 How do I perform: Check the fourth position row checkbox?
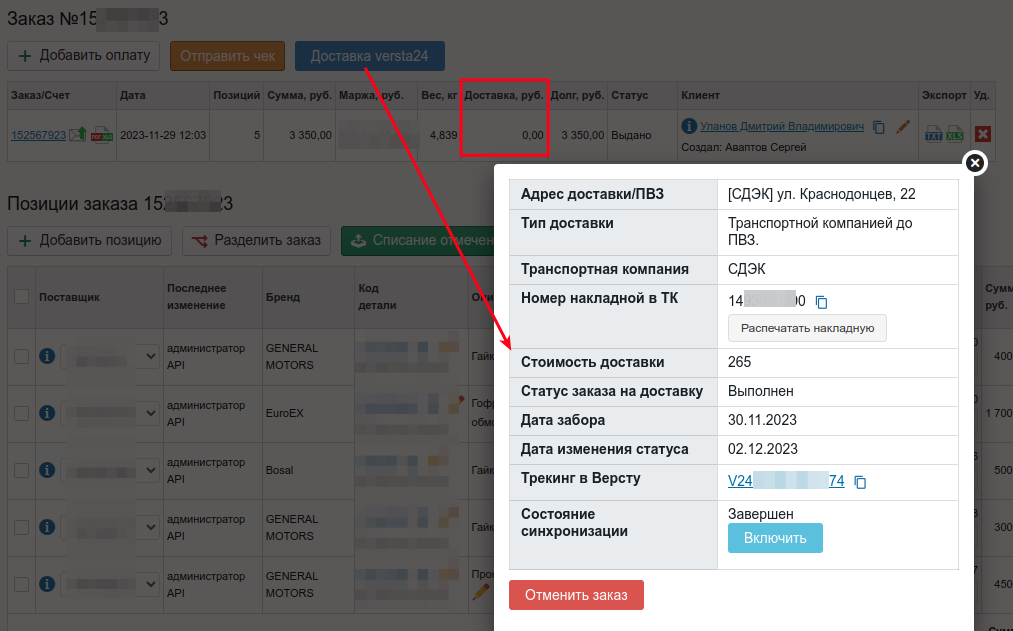point(21,527)
